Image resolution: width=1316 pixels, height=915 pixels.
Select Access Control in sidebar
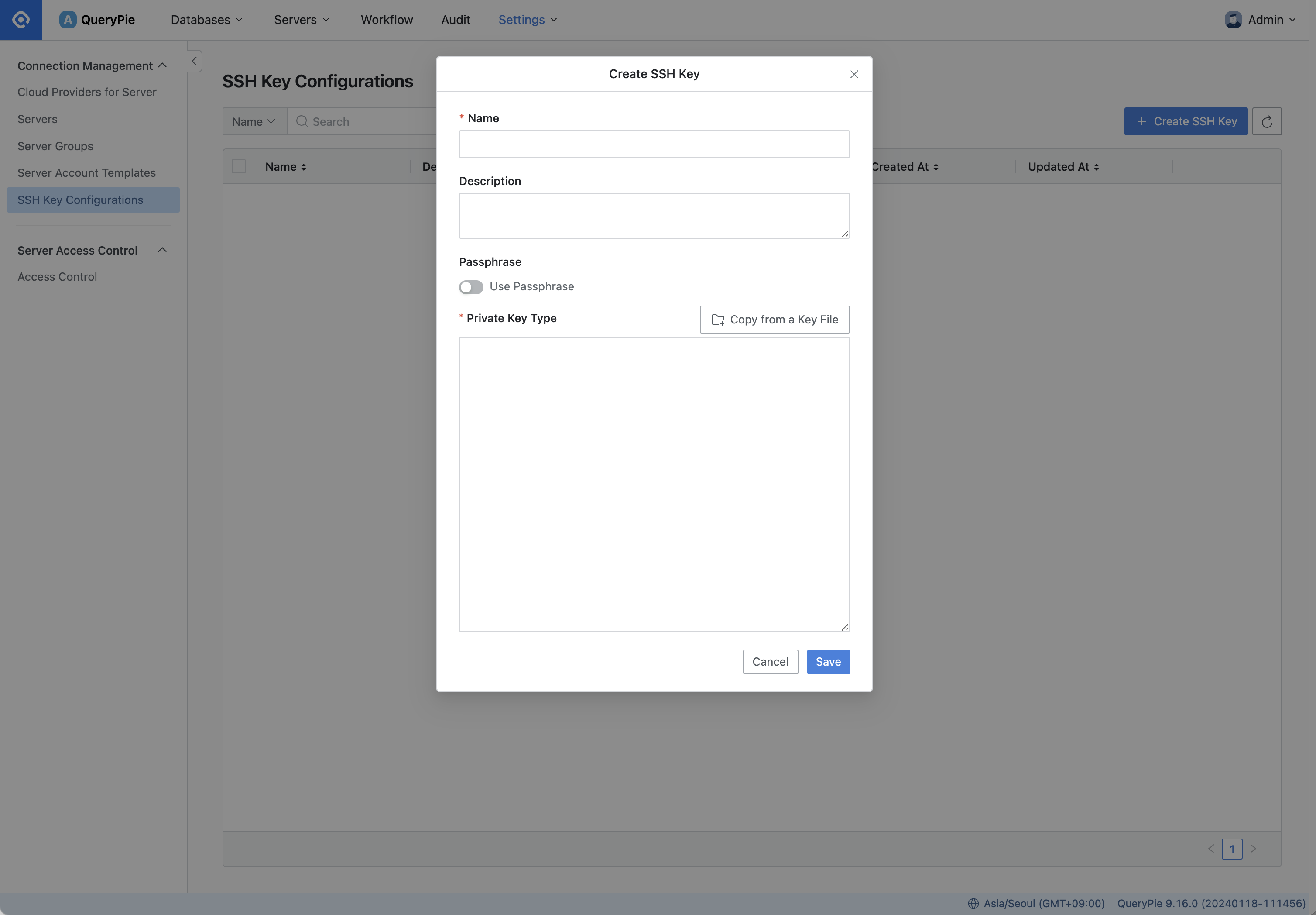pos(57,277)
